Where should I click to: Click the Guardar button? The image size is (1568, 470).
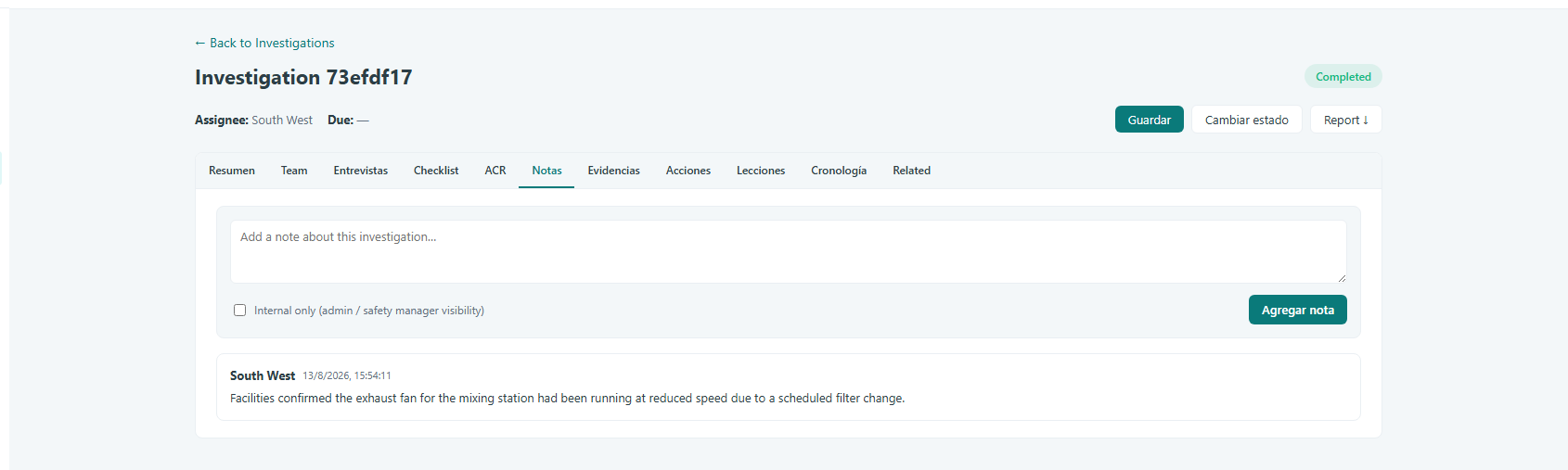click(1149, 120)
